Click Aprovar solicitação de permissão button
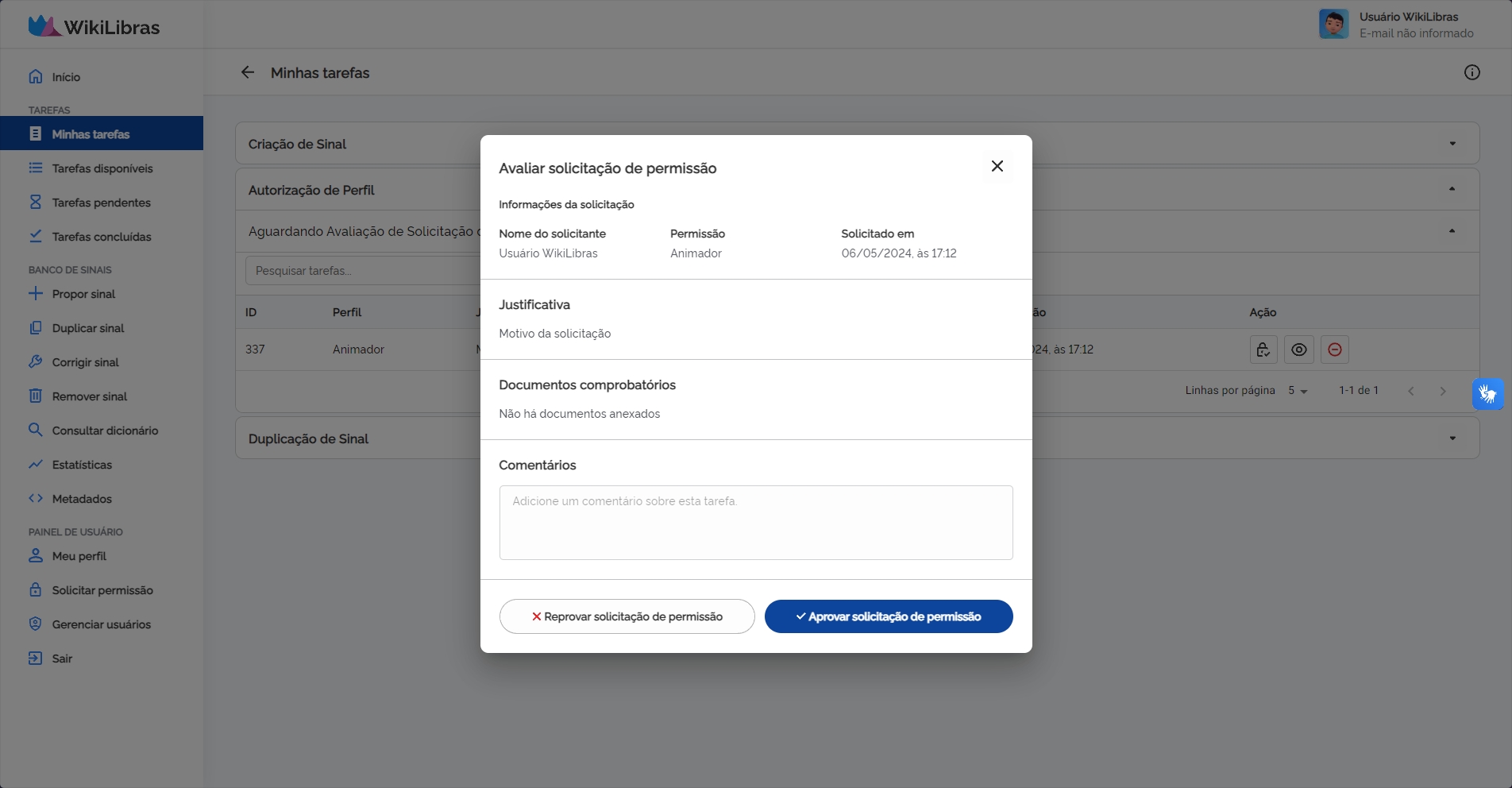1512x788 pixels. pos(888,616)
